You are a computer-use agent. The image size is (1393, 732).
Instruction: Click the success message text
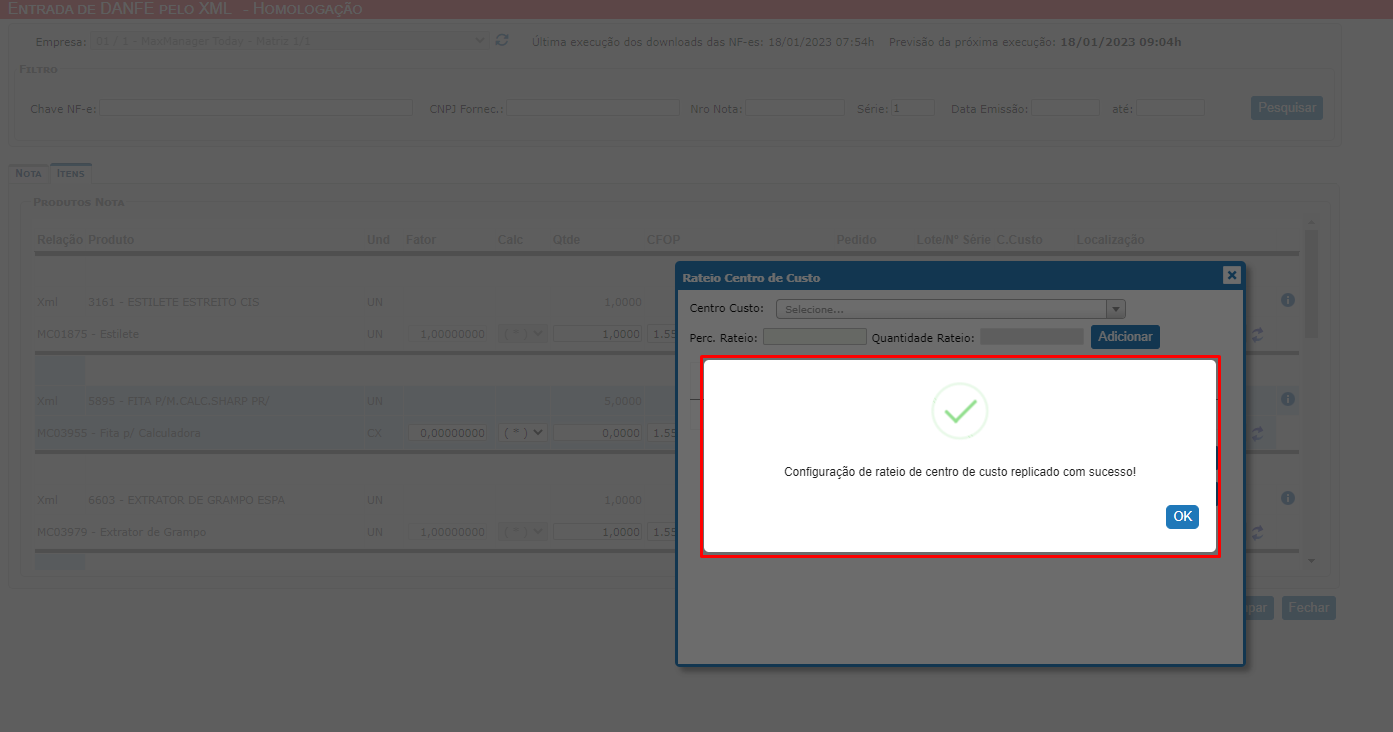coord(960,471)
